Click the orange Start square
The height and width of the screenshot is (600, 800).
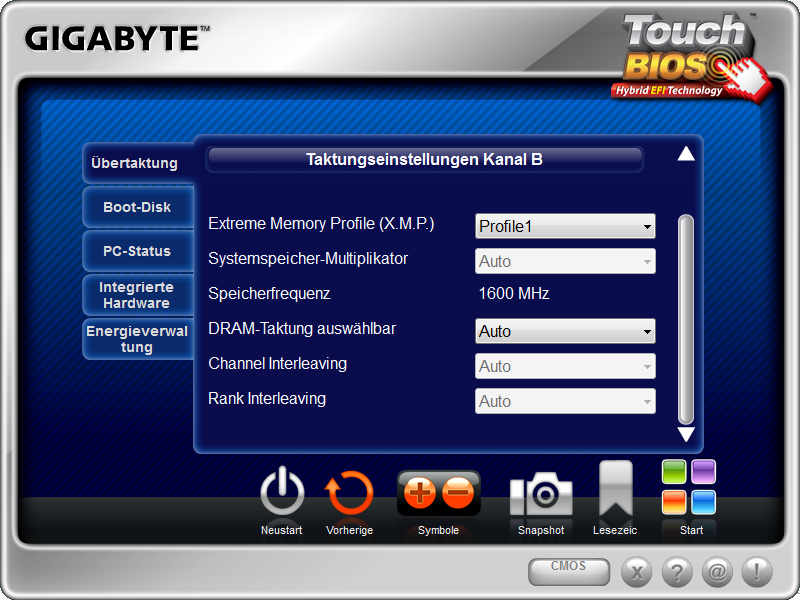pos(674,502)
